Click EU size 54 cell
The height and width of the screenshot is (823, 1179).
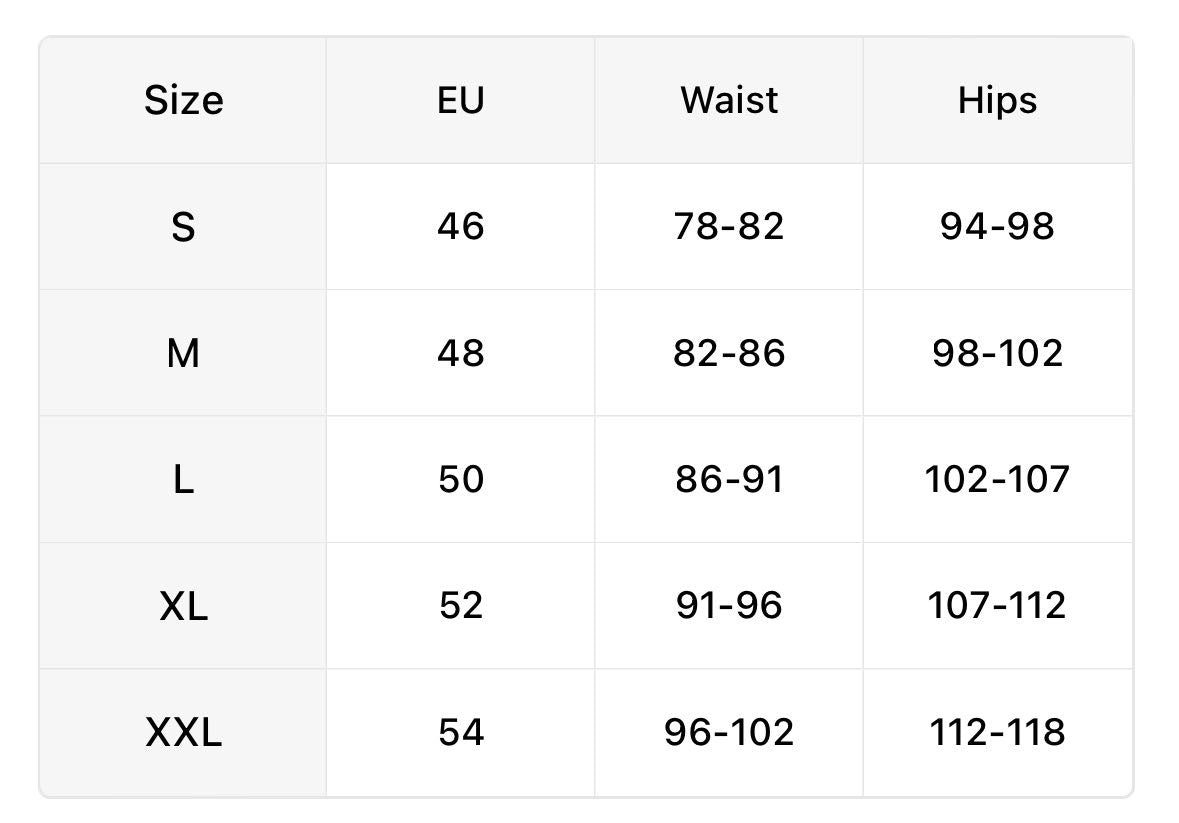(x=460, y=733)
